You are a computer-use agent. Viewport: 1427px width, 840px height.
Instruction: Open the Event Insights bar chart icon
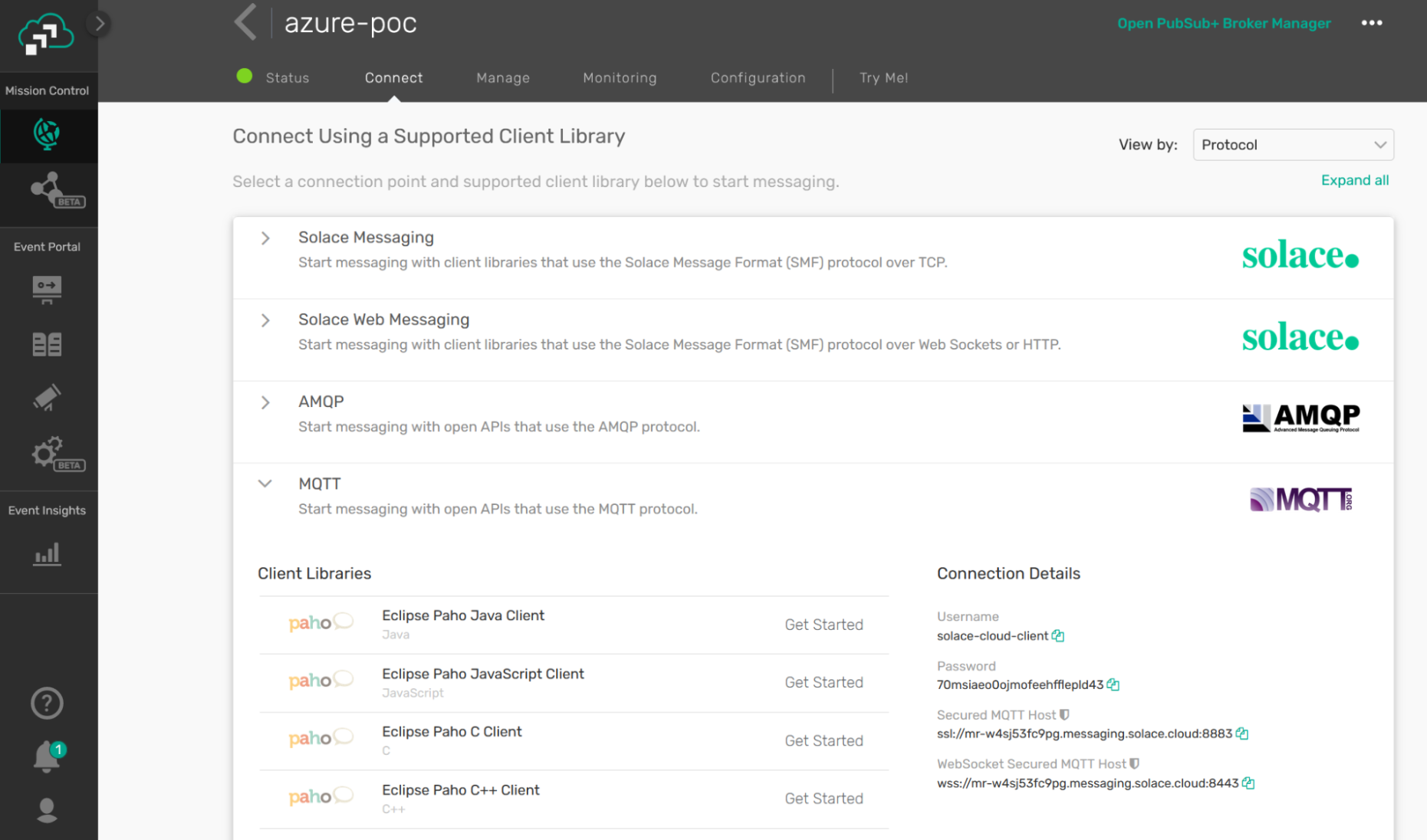[x=48, y=553]
